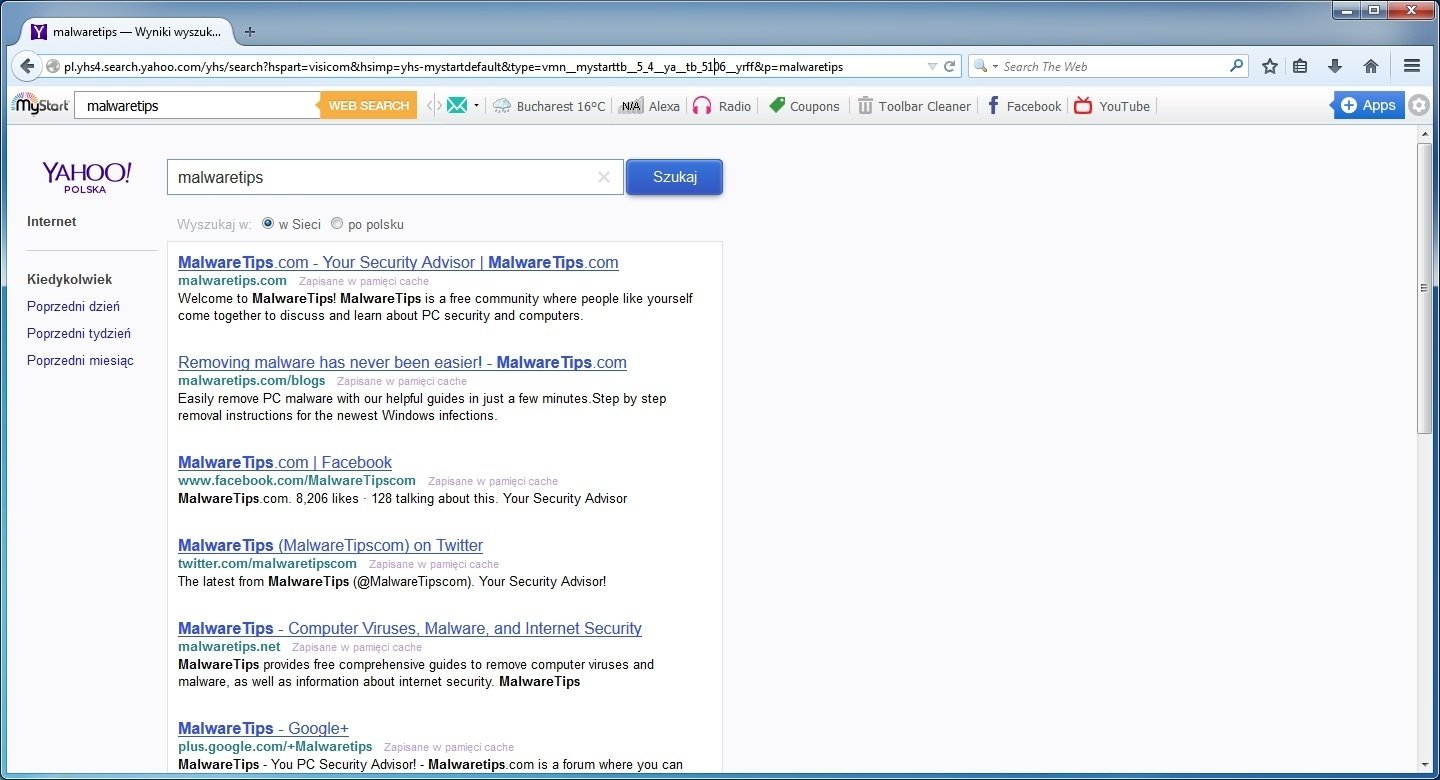
Task: Click the Internet category in sidebar
Action: point(52,222)
